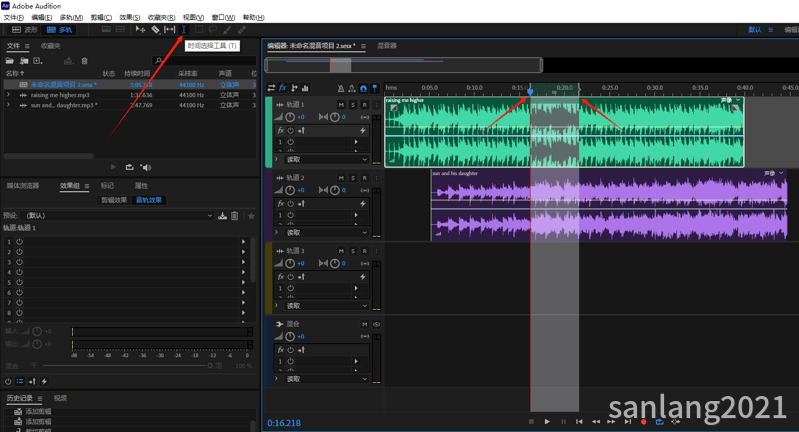Click the delete preset trash icon
This screenshot has width=799, height=432.
click(234, 216)
